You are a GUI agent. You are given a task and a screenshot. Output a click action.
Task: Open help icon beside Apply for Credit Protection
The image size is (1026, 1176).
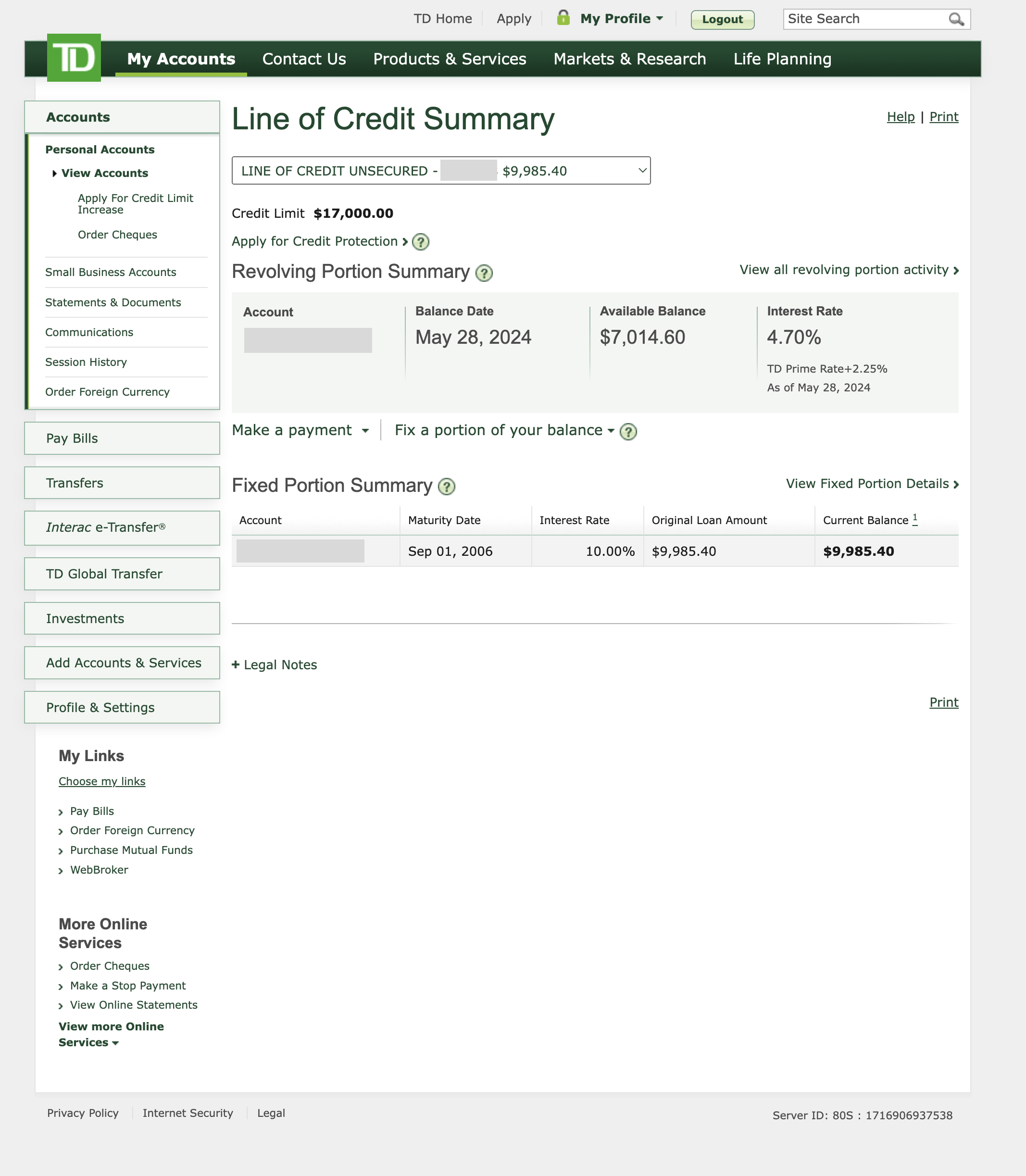click(421, 242)
